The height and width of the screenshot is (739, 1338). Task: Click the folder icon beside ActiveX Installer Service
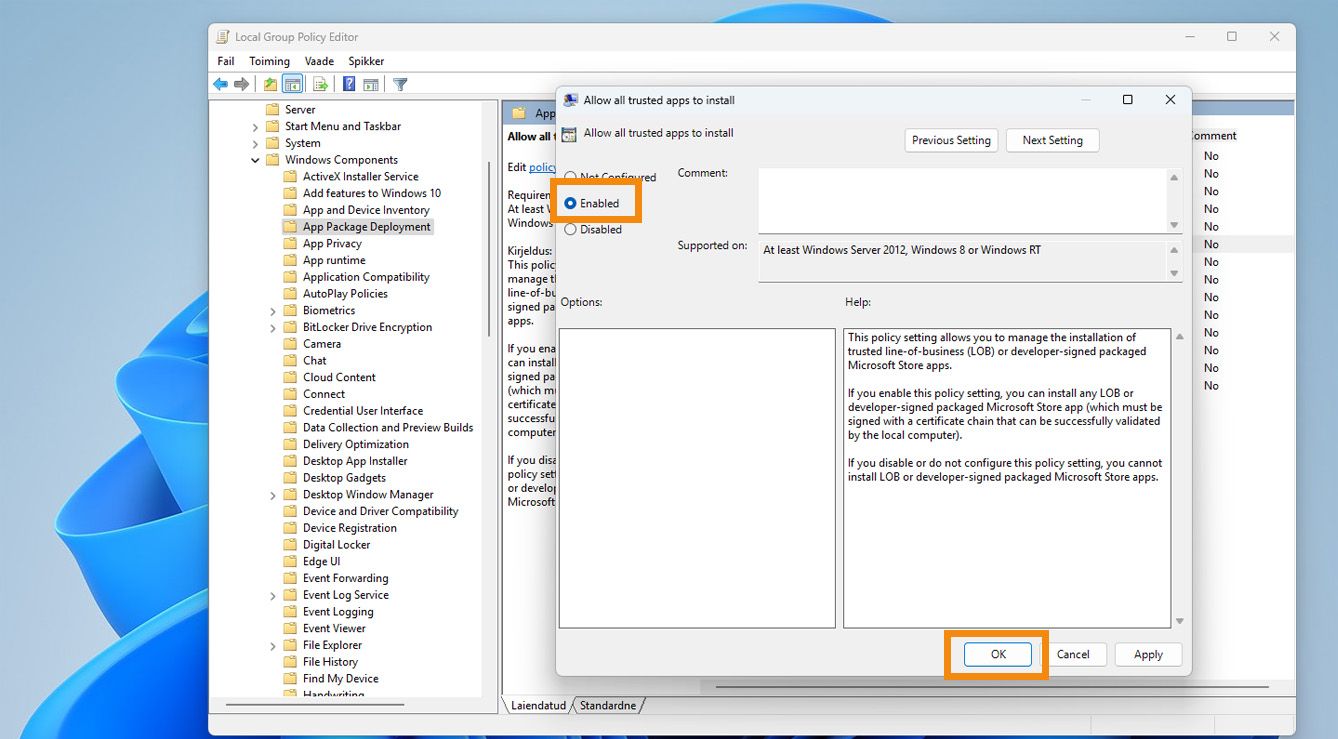click(290, 177)
